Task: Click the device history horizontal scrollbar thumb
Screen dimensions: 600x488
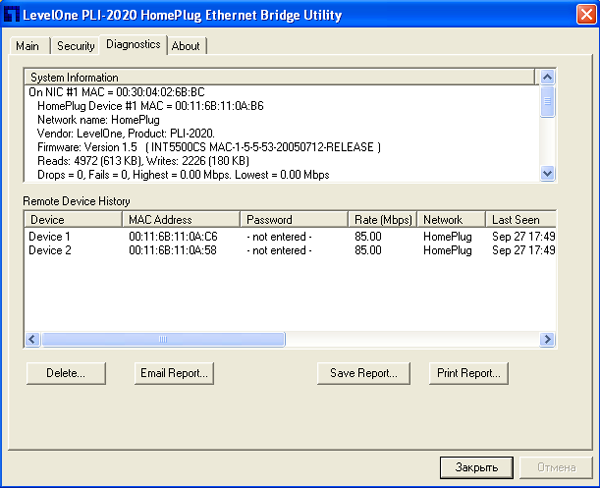Action: coord(163,339)
